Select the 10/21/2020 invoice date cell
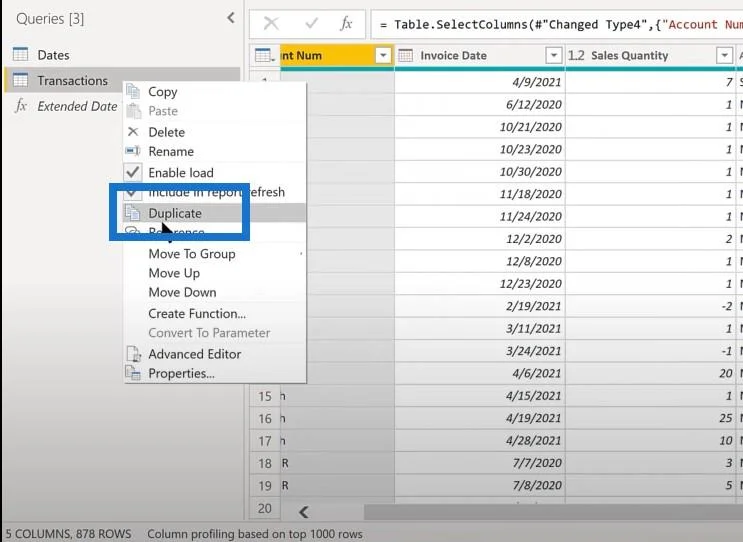 480,126
